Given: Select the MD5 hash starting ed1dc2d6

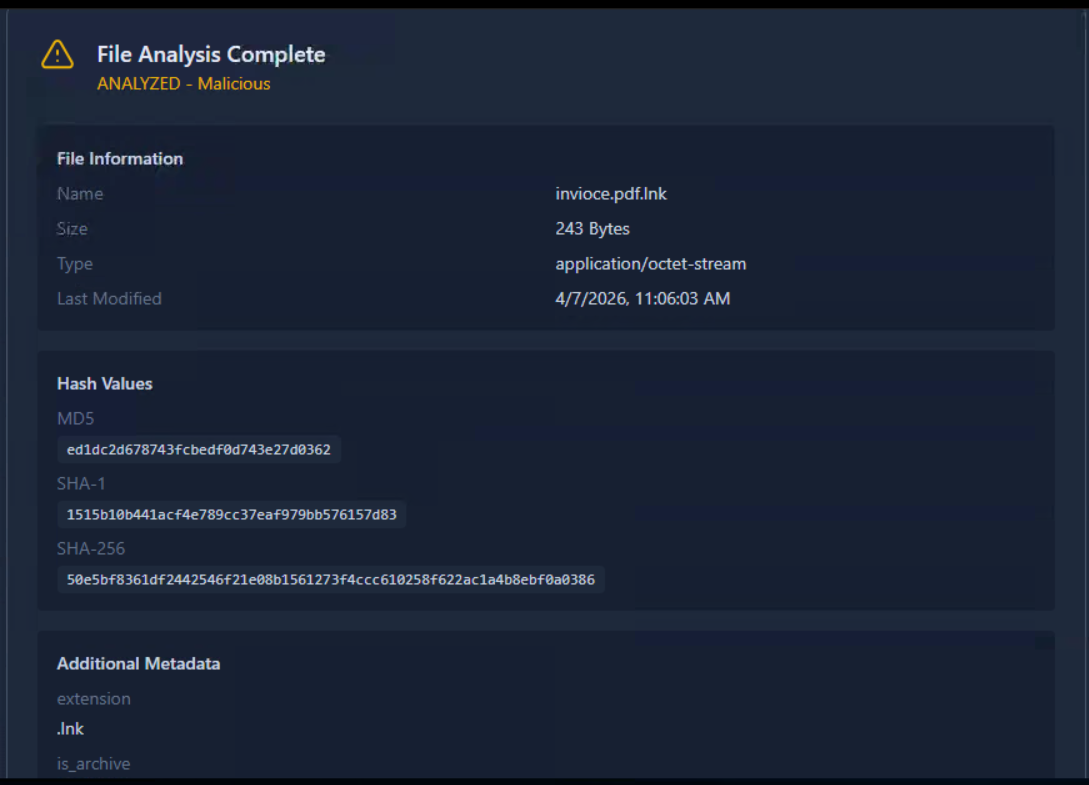Looking at the screenshot, I should [x=199, y=449].
